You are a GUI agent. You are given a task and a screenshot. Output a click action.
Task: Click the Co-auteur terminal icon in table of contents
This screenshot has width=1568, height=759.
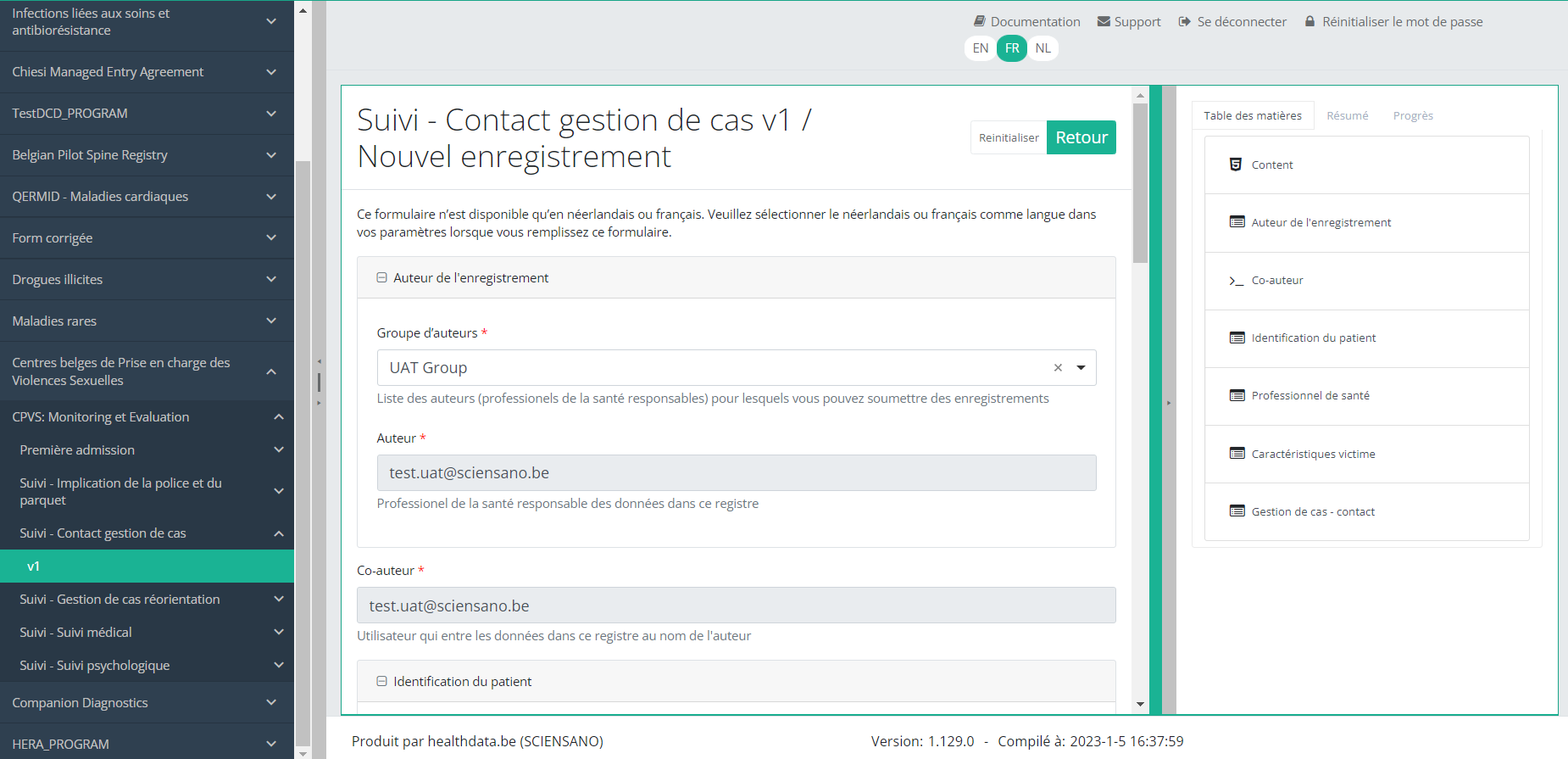click(1236, 281)
